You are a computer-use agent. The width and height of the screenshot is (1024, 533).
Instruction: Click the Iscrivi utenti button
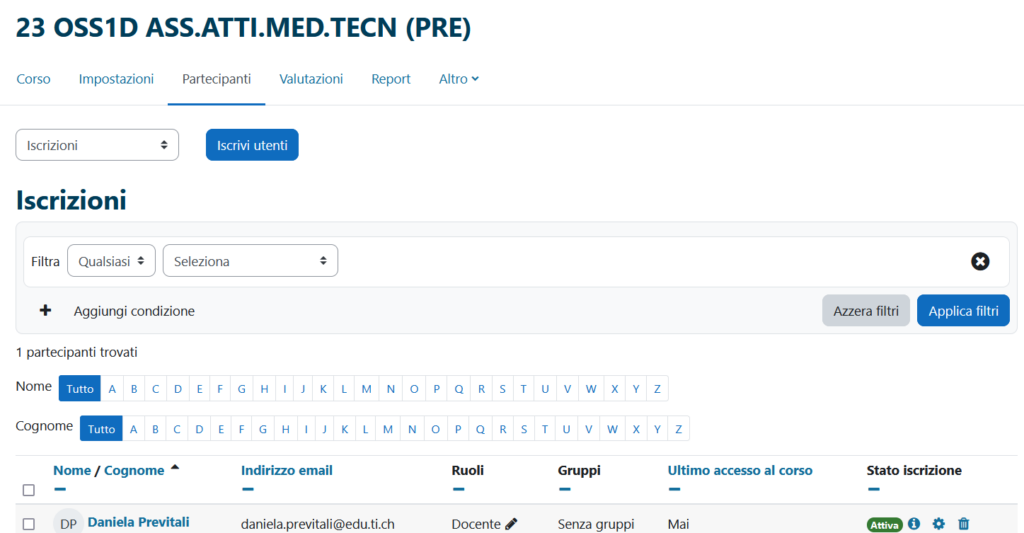pyautogui.click(x=252, y=145)
